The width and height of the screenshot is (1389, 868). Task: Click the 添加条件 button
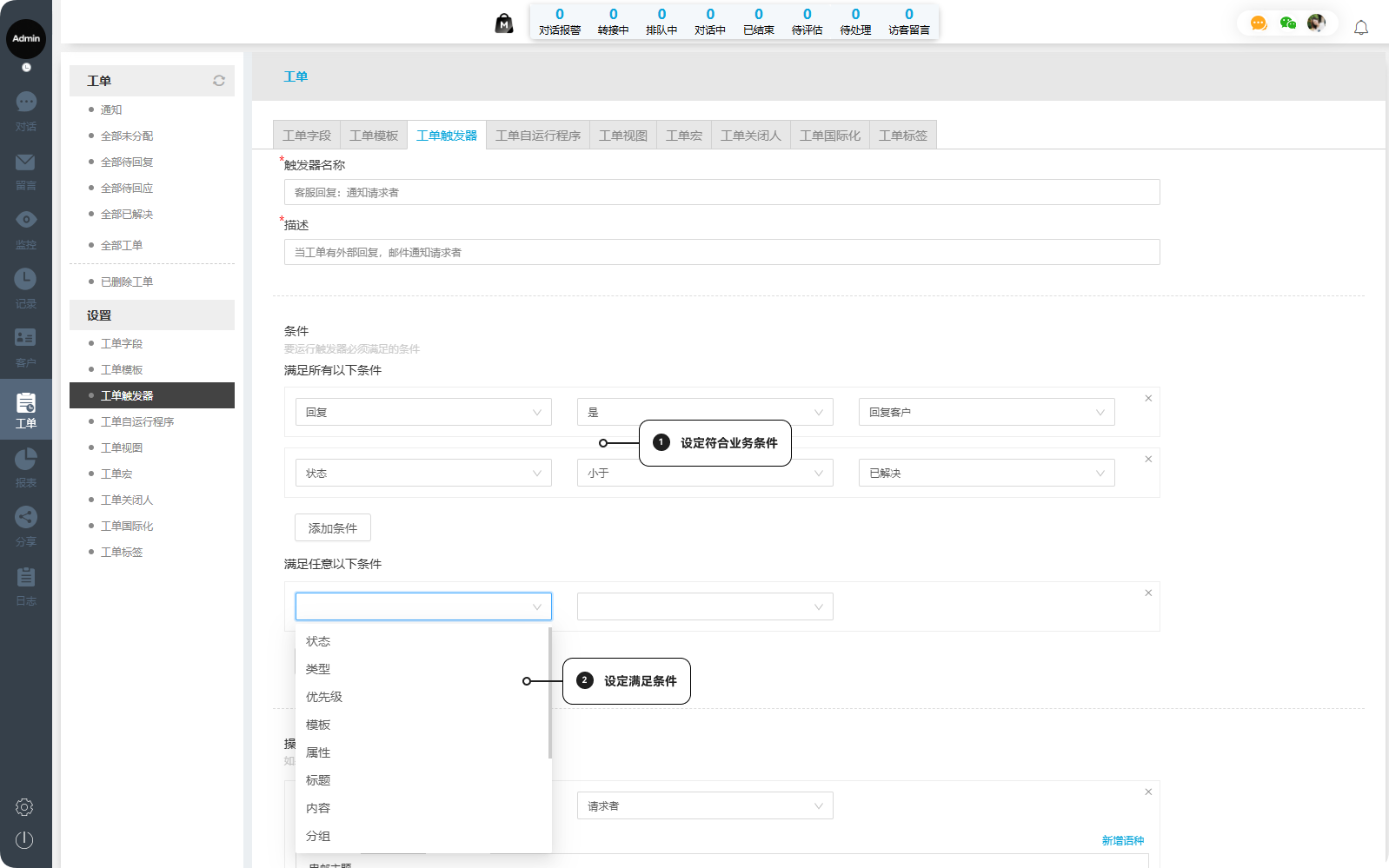click(x=333, y=528)
